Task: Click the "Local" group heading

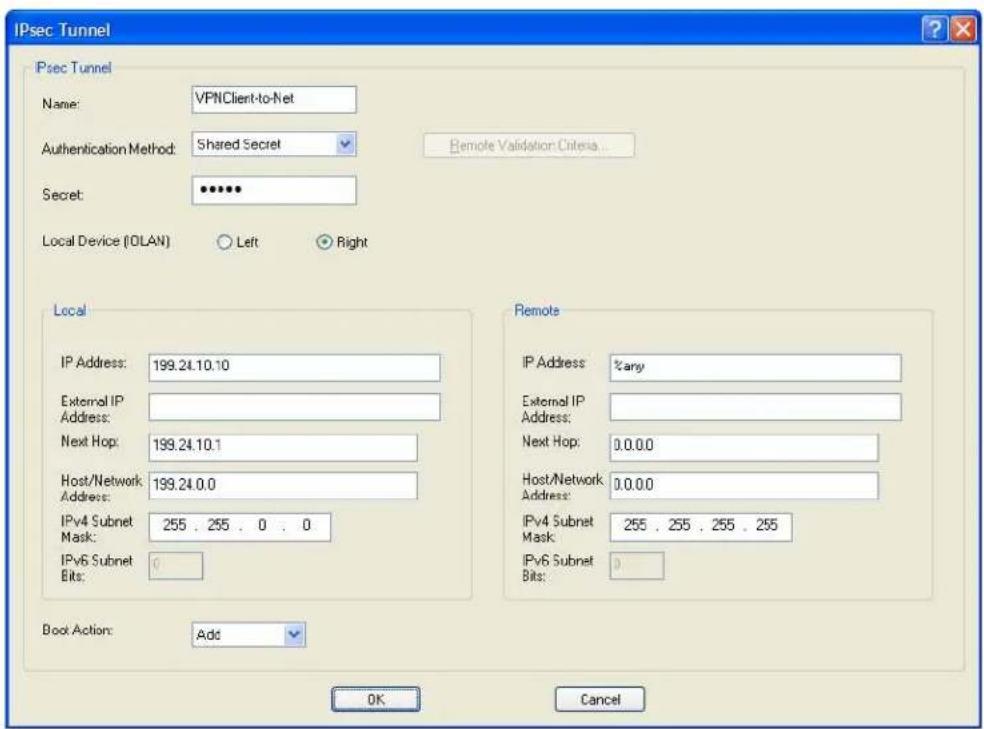Action: click(x=70, y=311)
